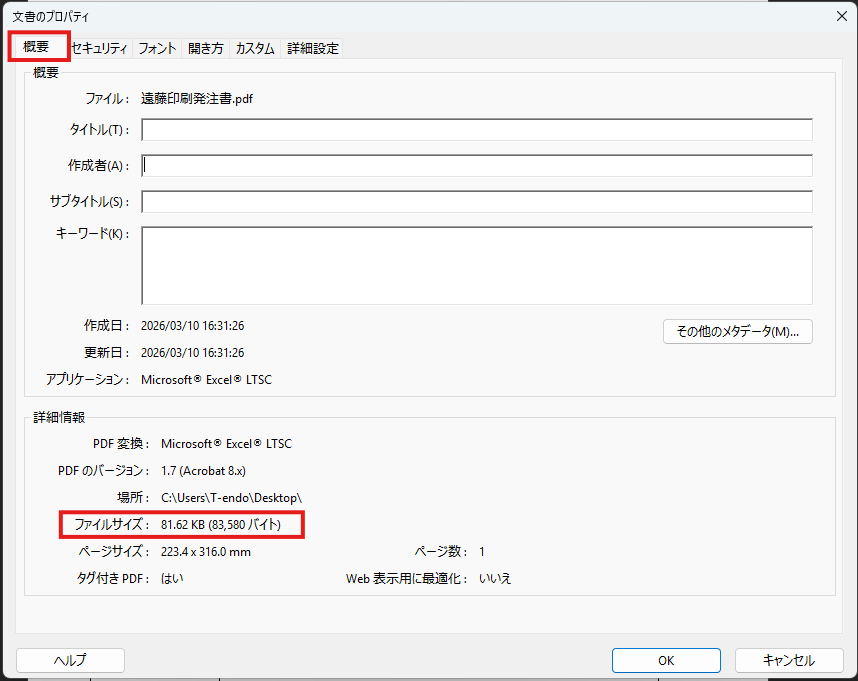Click the file name 遠藤印刷発注書.pdf
Viewport: 858px width, 681px height.
pyautogui.click(x=198, y=98)
